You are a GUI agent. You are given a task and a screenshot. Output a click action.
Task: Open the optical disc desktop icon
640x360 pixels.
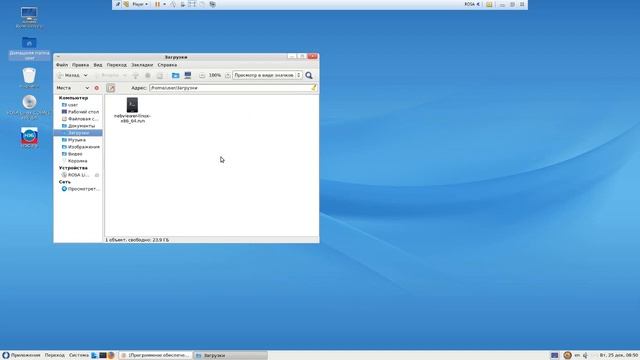(29, 107)
